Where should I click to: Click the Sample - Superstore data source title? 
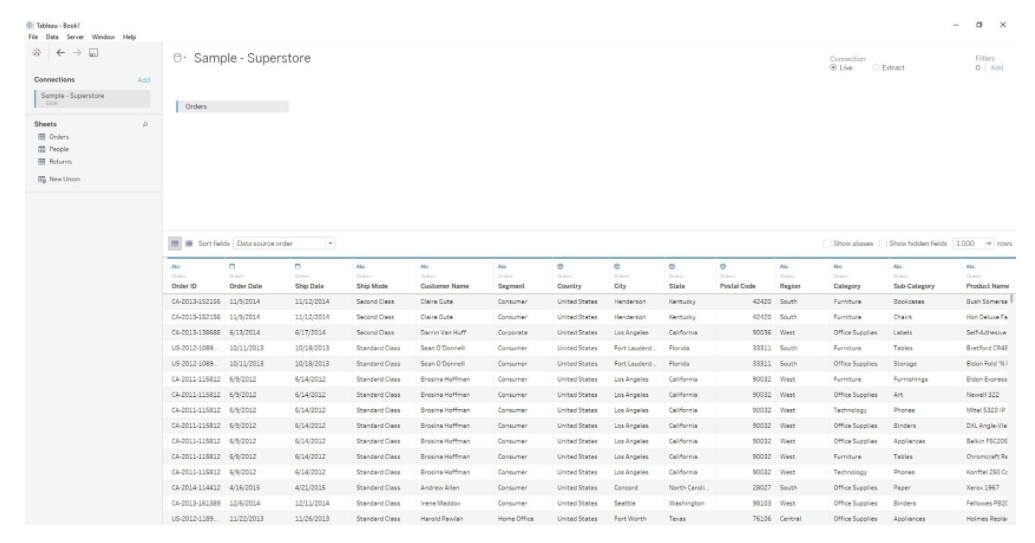pos(252,58)
